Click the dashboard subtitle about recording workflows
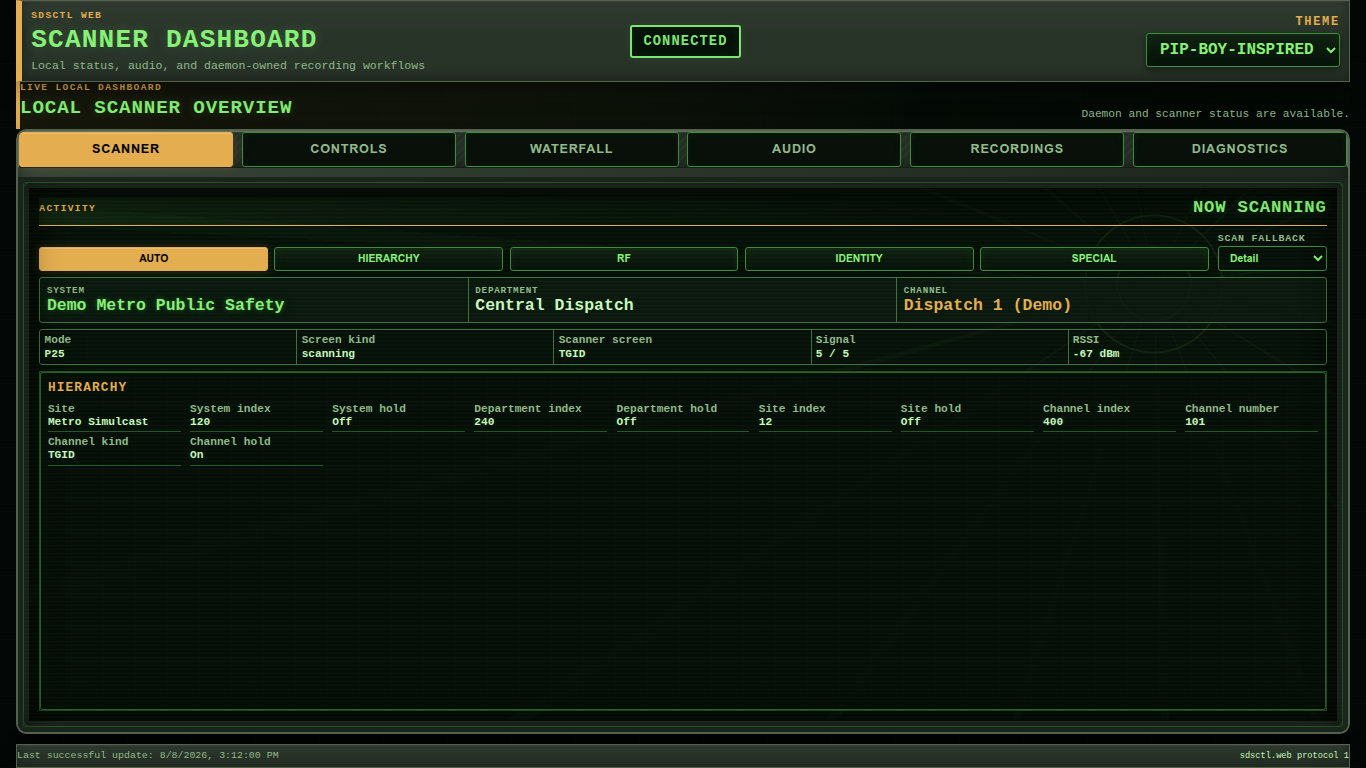The image size is (1366, 768). tap(228, 66)
